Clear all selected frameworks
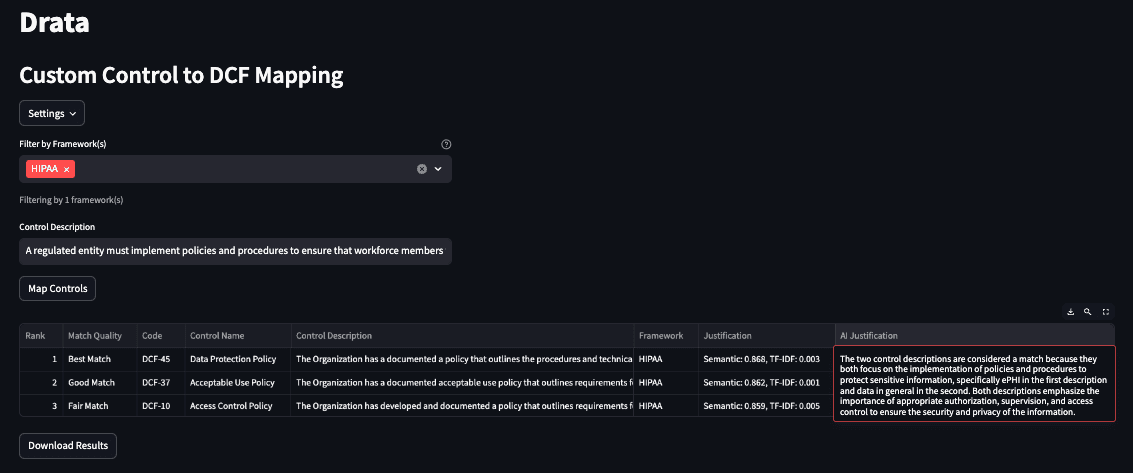1133x473 pixels. (422, 169)
